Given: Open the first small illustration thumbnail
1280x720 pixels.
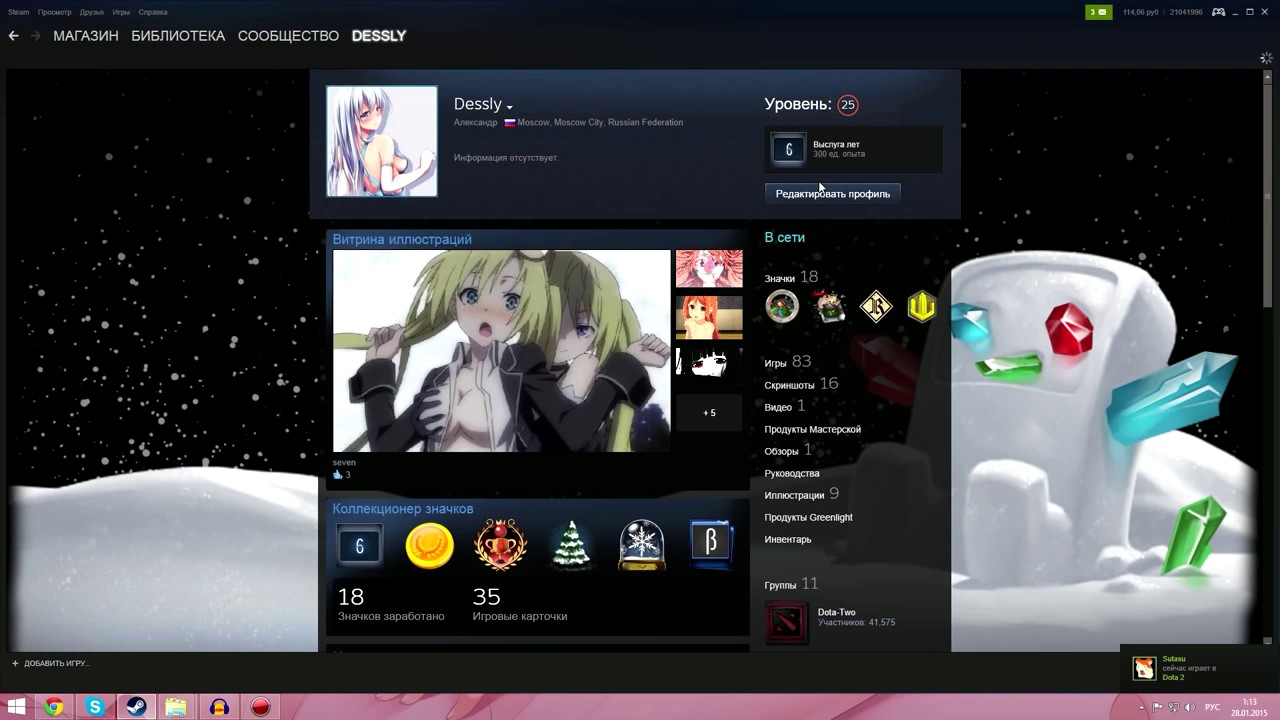Looking at the screenshot, I should (x=709, y=269).
